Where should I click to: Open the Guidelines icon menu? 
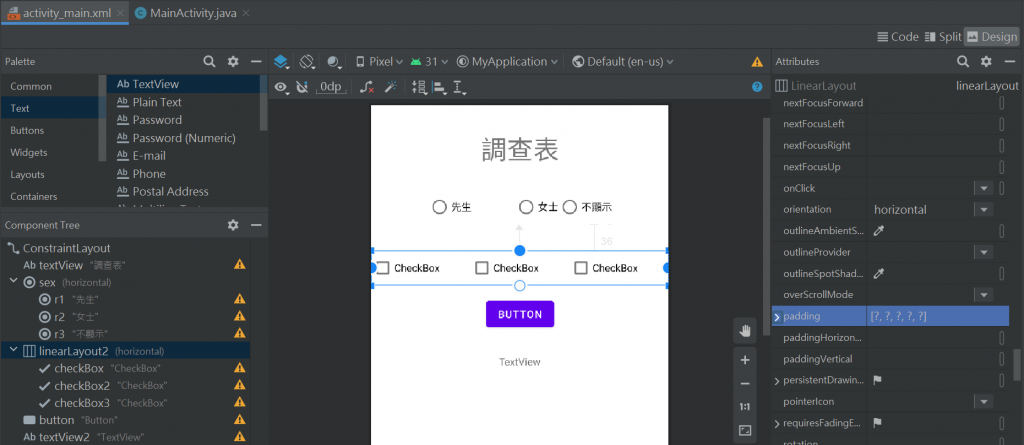point(460,87)
